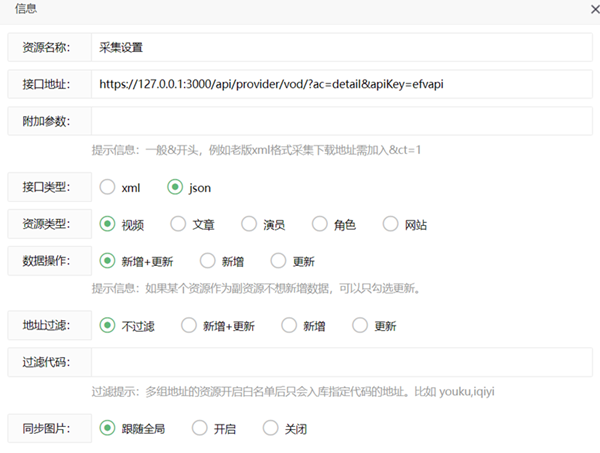600x453 pixels.
Task: Select 跟随全局 for 同步图片
Action: [x=108, y=428]
